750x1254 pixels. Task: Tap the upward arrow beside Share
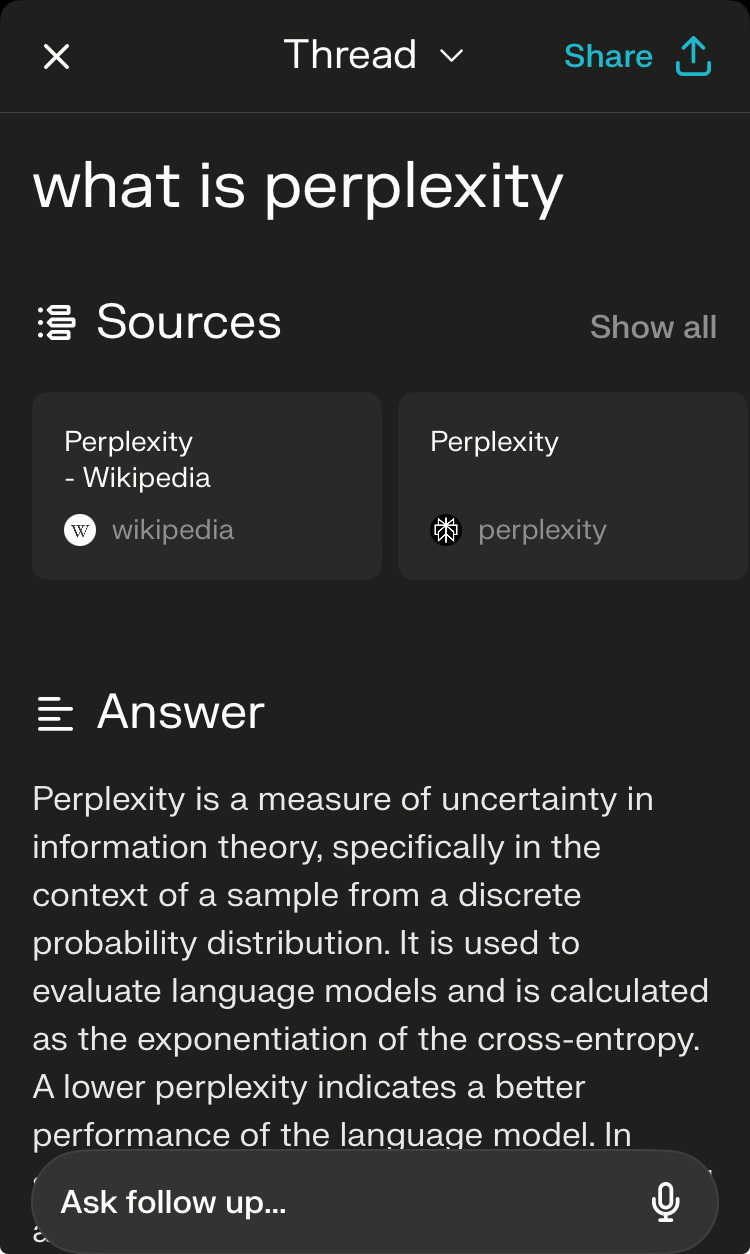(693, 56)
